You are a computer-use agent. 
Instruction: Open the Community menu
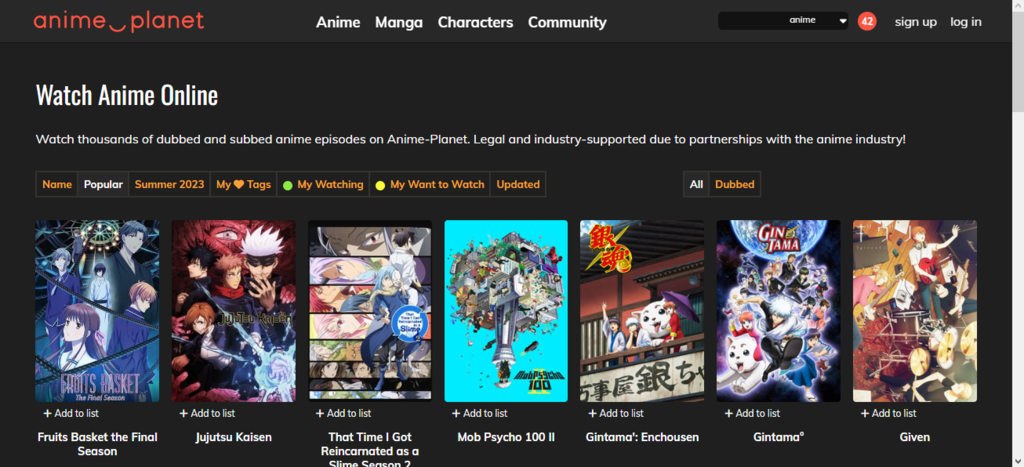coord(567,22)
